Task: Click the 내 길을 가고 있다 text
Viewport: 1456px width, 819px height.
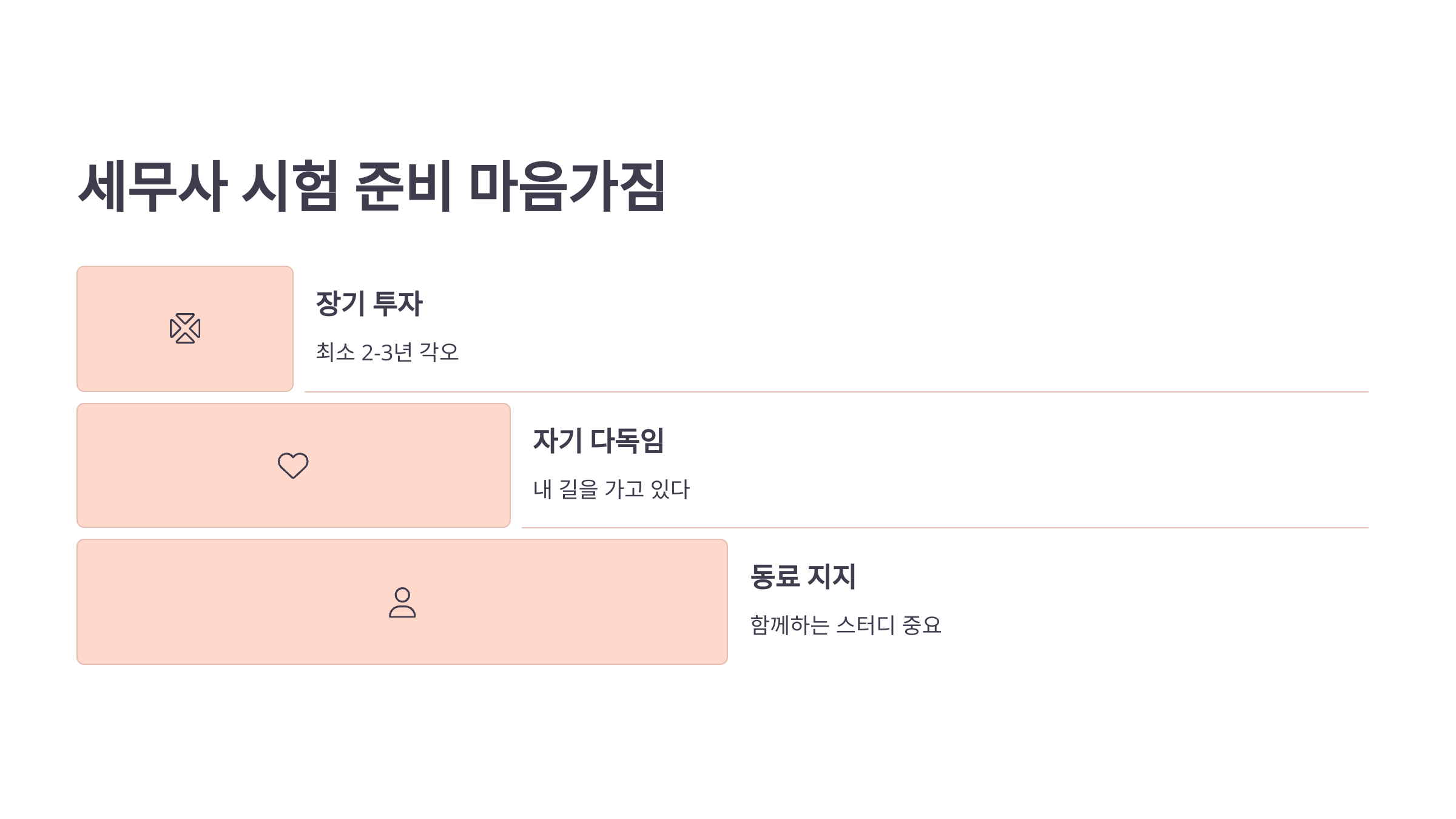Action: tap(612, 489)
